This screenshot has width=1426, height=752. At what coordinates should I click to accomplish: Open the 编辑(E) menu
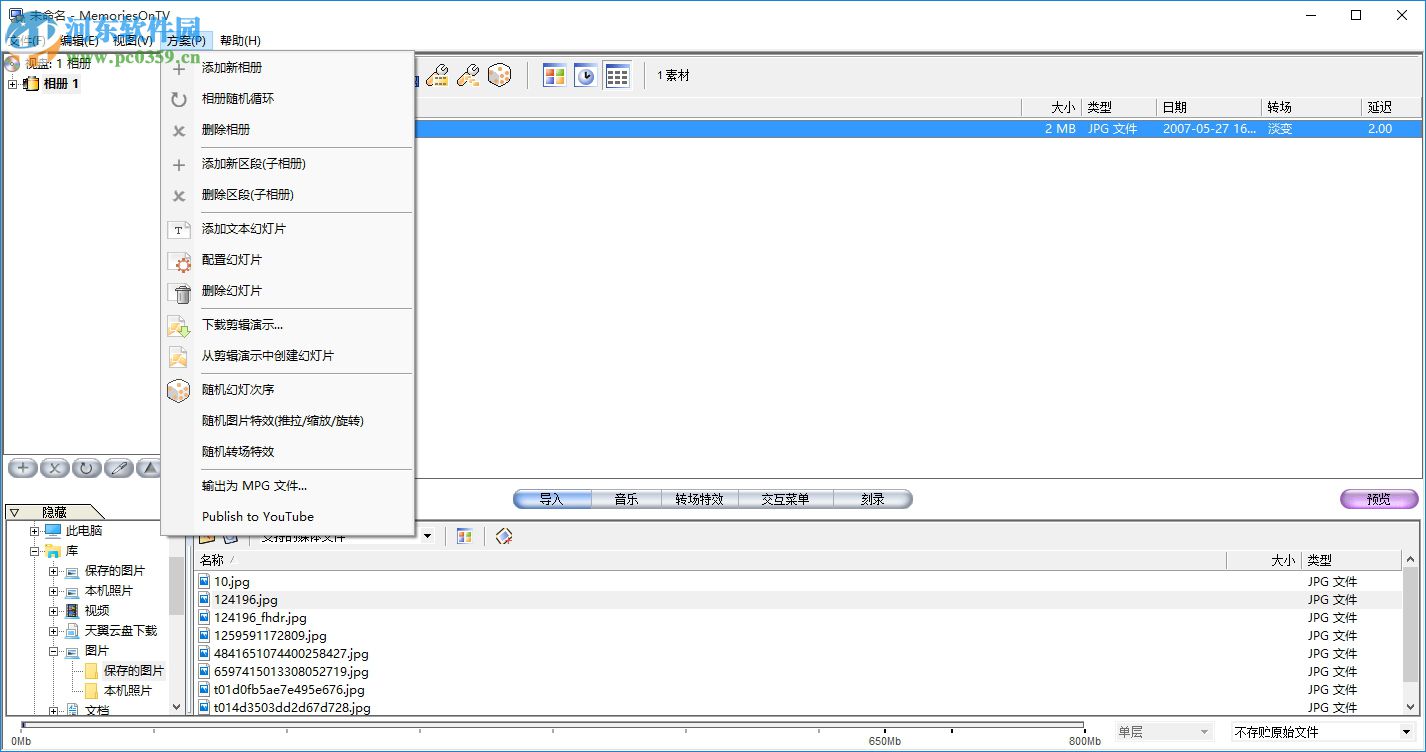(79, 40)
